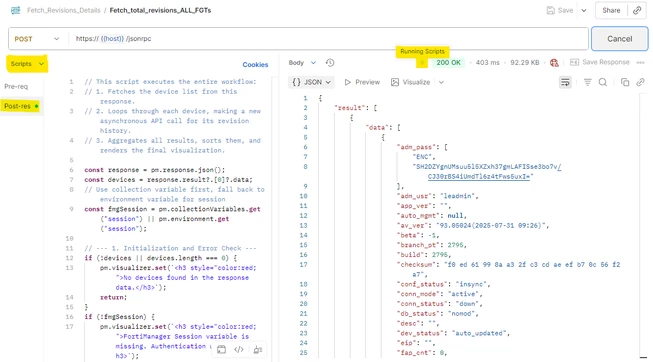Click the script code-brackets icon
Viewport: 653px width, 362px height.
point(239,350)
